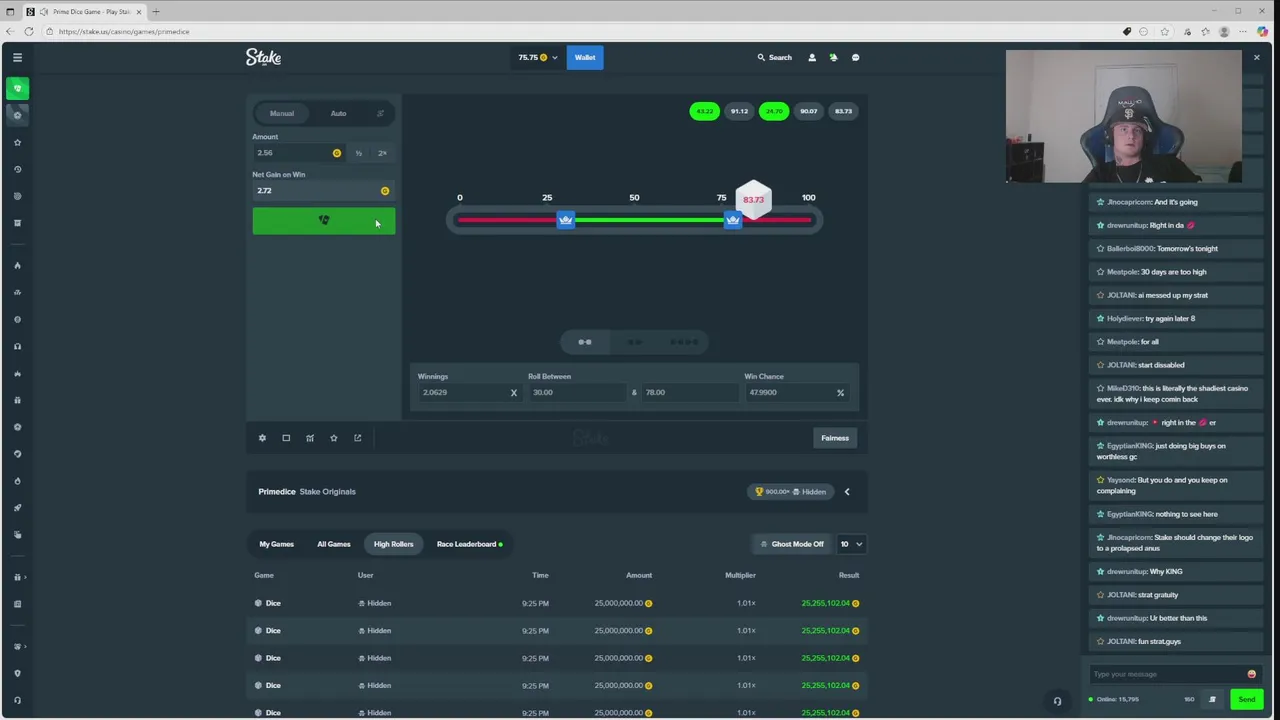View past result 43.22

pyautogui.click(x=704, y=111)
